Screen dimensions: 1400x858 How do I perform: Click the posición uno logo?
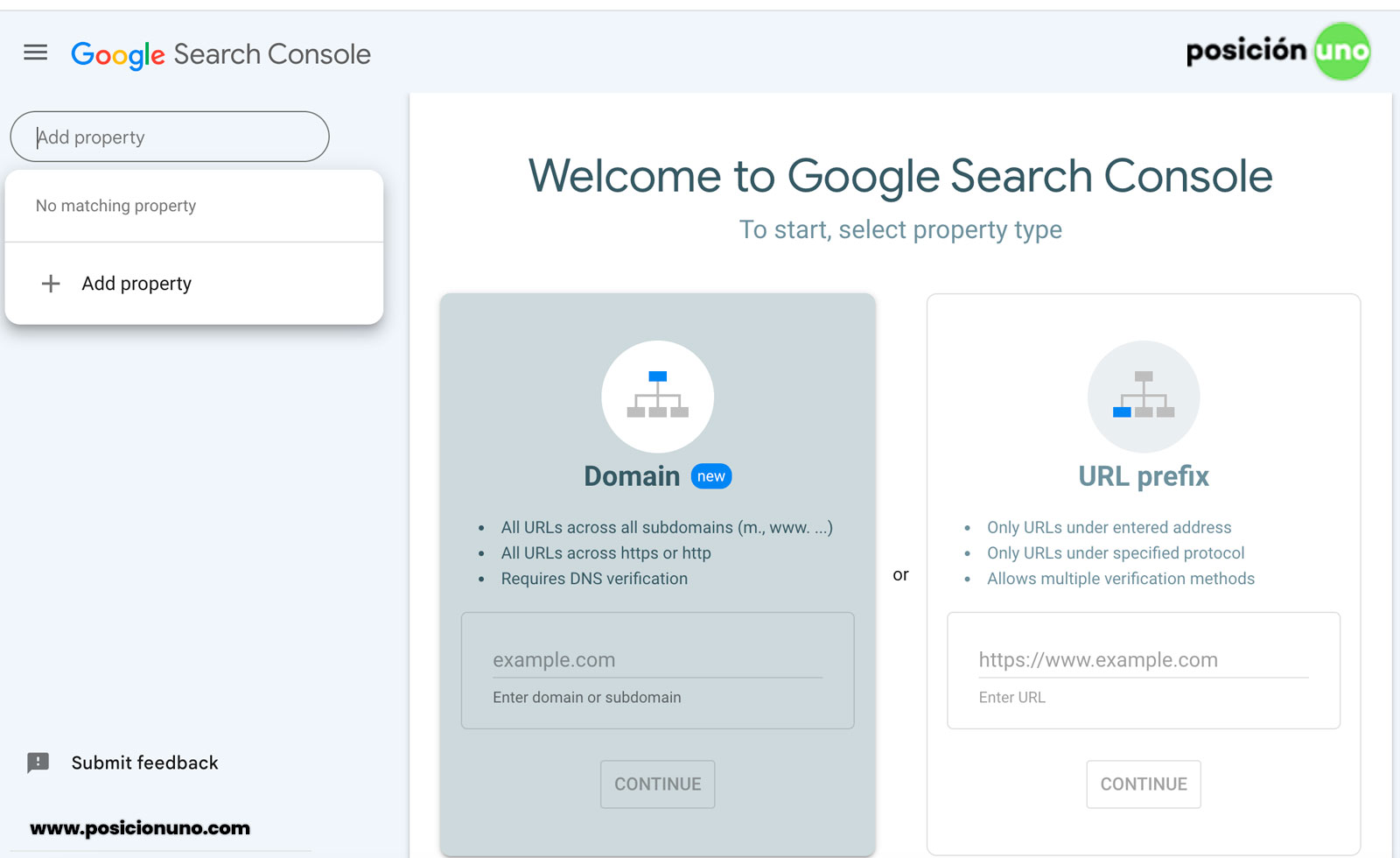pyautogui.click(x=1277, y=52)
